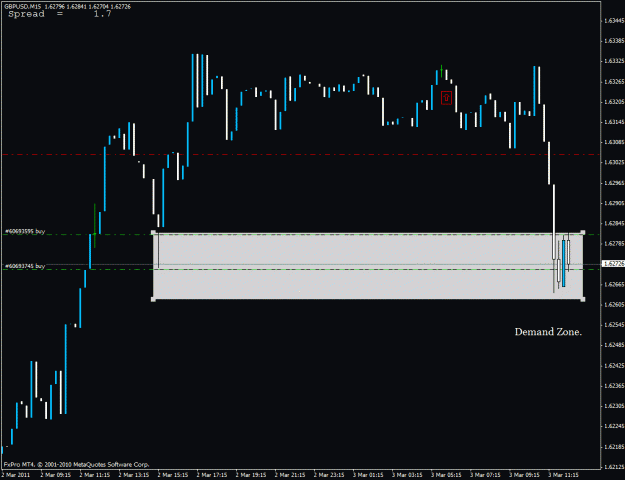Select the top-right handle of the gray rectangle
This screenshot has width=625, height=480.
pyautogui.click(x=583, y=232)
